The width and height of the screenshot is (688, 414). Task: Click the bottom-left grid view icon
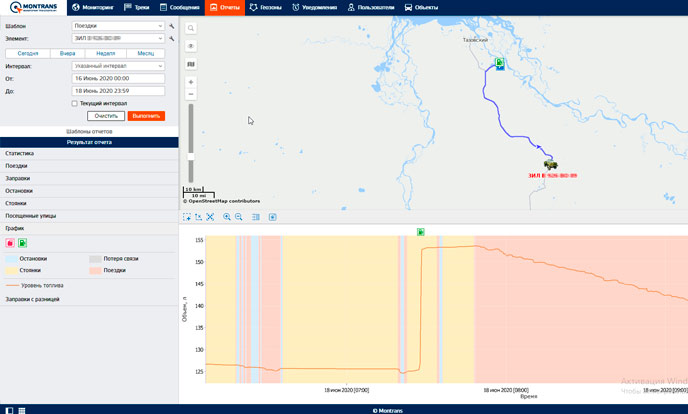coord(22,410)
